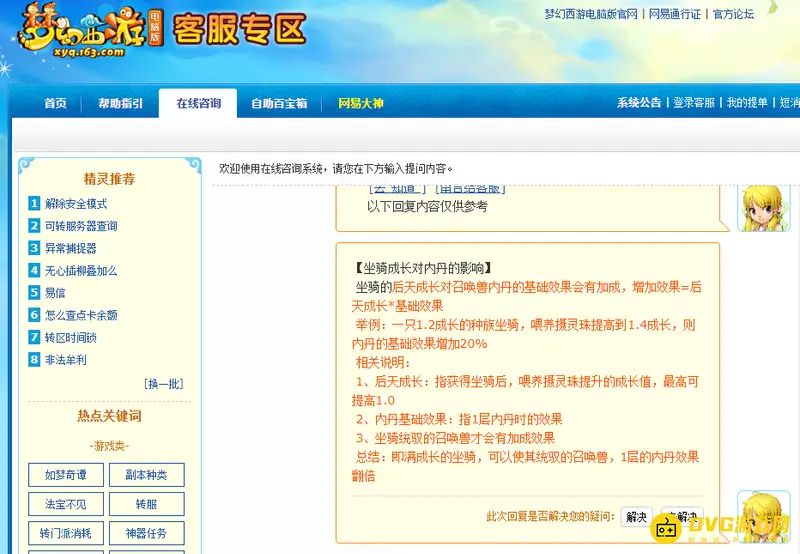Click 登录客服 link
Viewport: 800px width, 554px height.
point(694,103)
